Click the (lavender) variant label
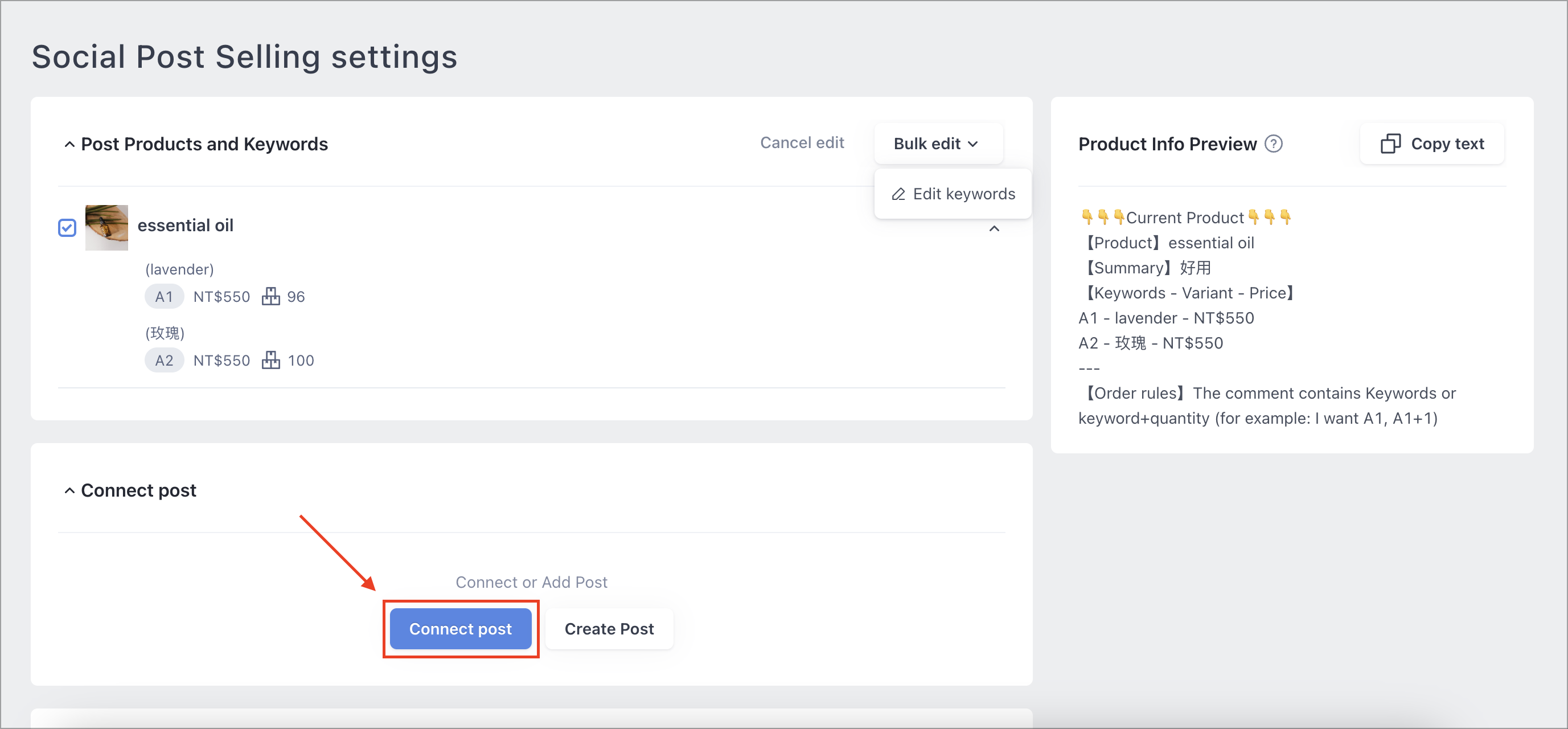 coord(179,269)
